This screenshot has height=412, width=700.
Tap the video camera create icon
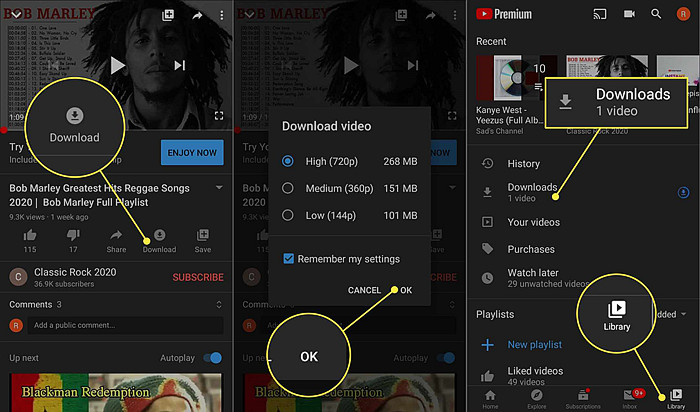(x=629, y=14)
